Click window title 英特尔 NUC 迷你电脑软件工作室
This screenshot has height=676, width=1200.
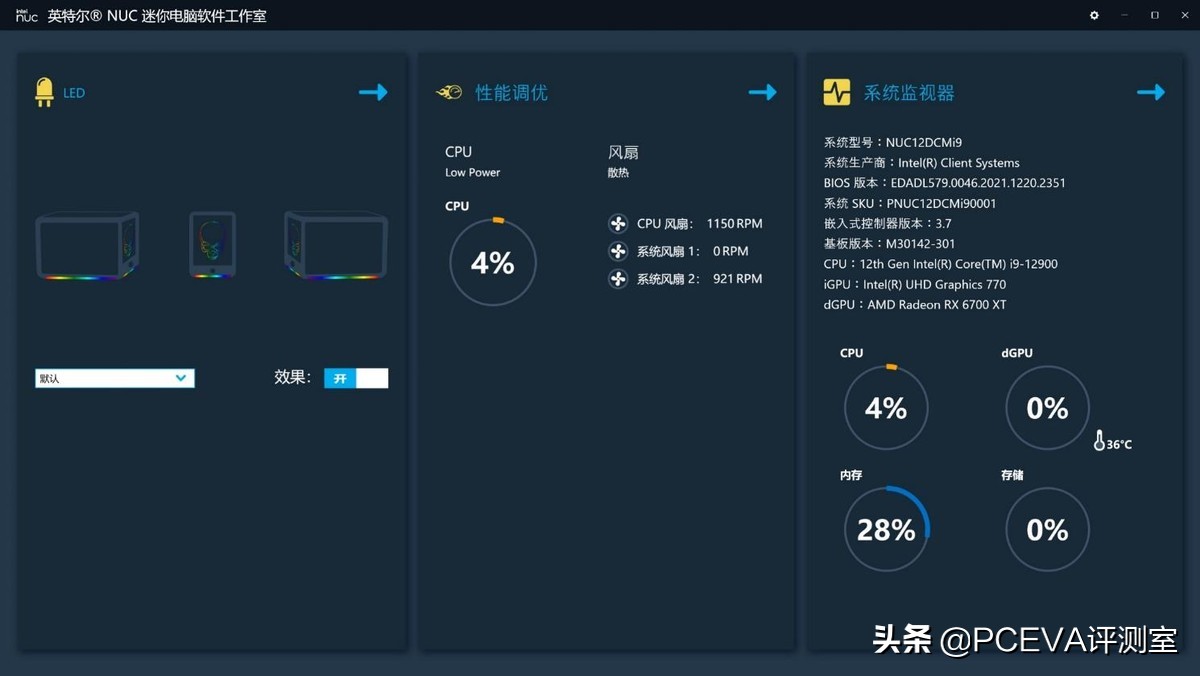pos(157,16)
